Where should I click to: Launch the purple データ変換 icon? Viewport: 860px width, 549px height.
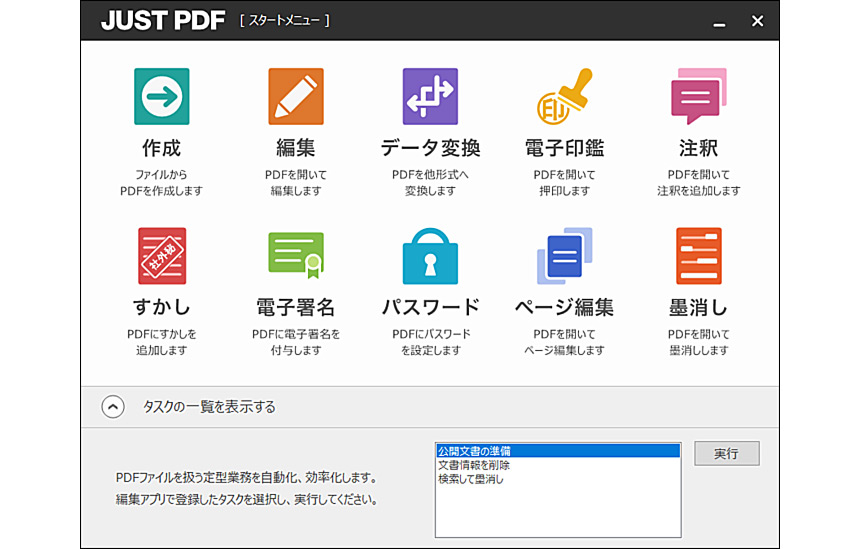click(430, 97)
